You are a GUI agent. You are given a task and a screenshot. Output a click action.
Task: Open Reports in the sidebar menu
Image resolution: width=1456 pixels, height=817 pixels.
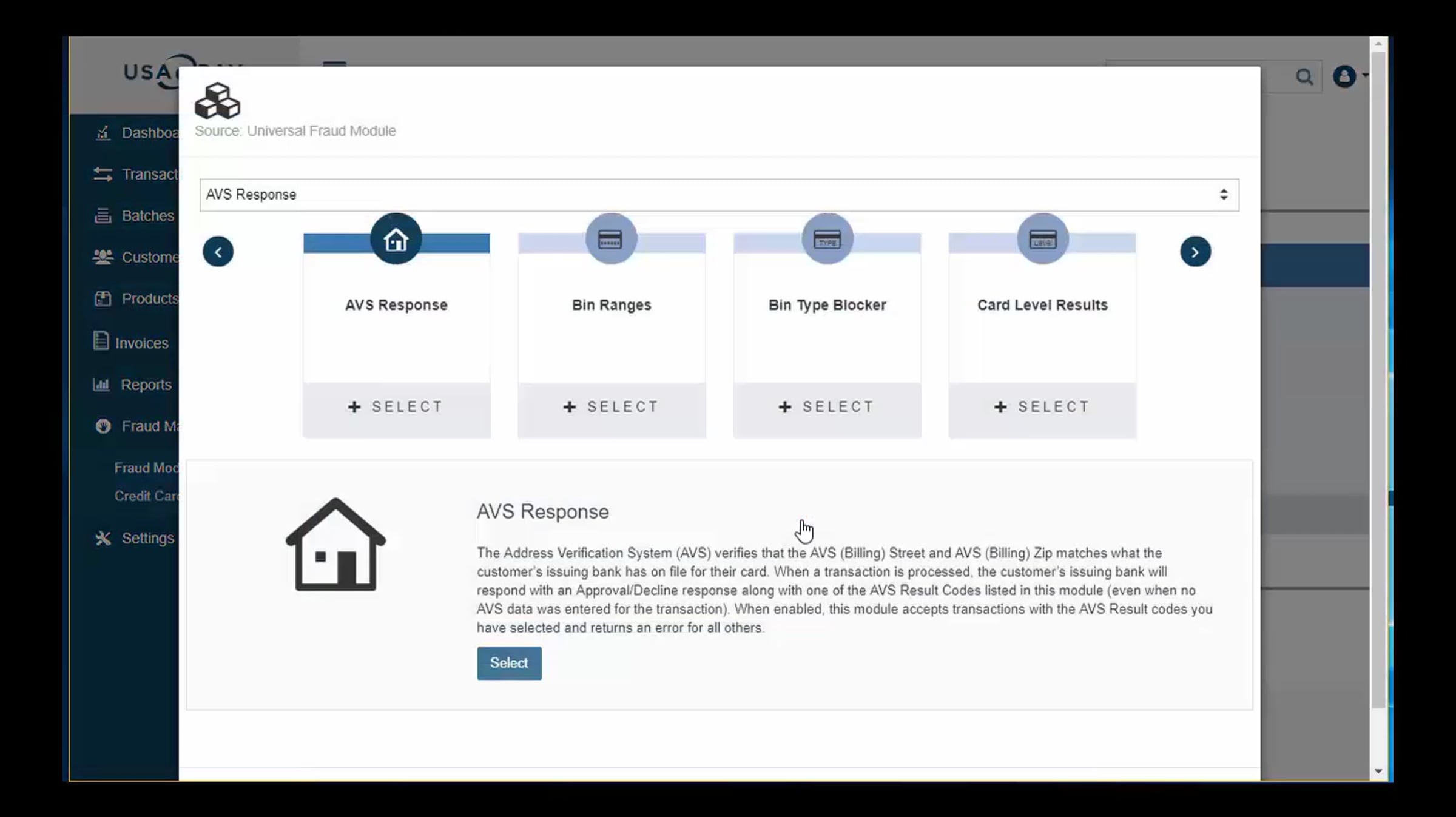coord(146,385)
